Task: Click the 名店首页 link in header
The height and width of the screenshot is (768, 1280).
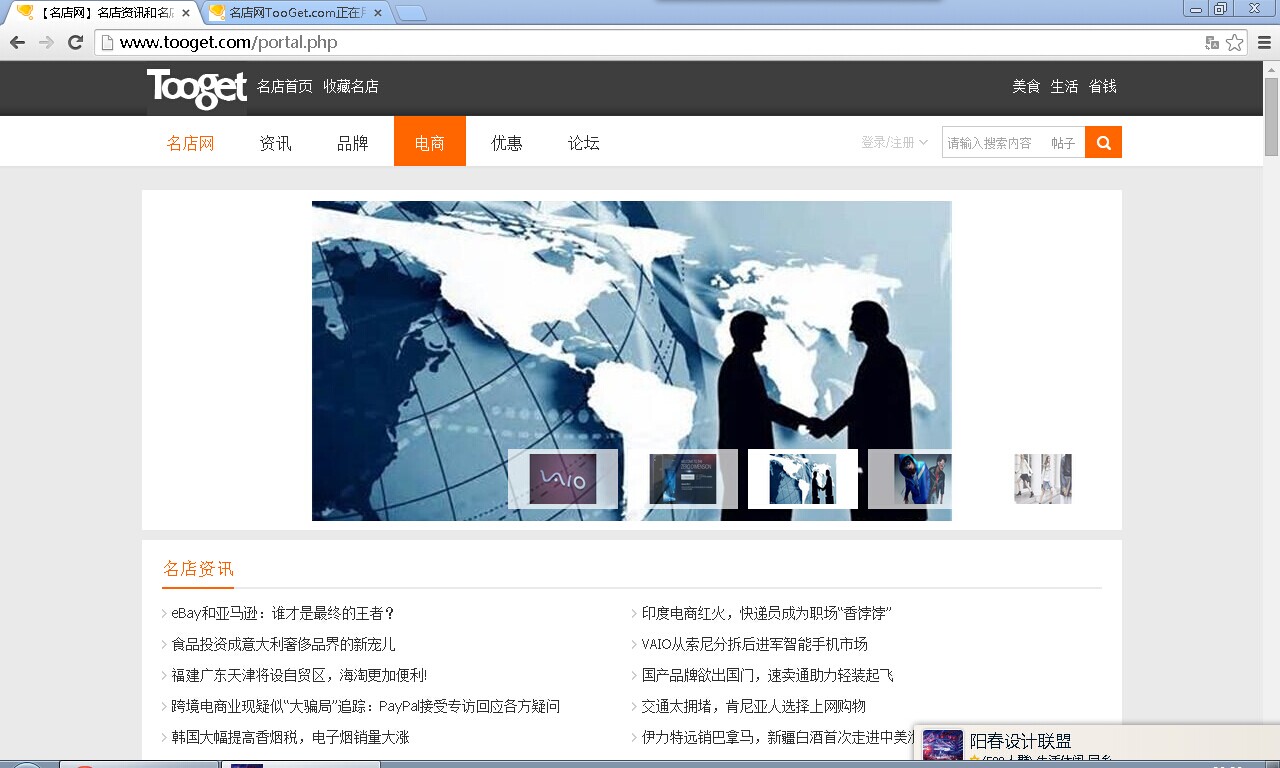Action: (285, 86)
